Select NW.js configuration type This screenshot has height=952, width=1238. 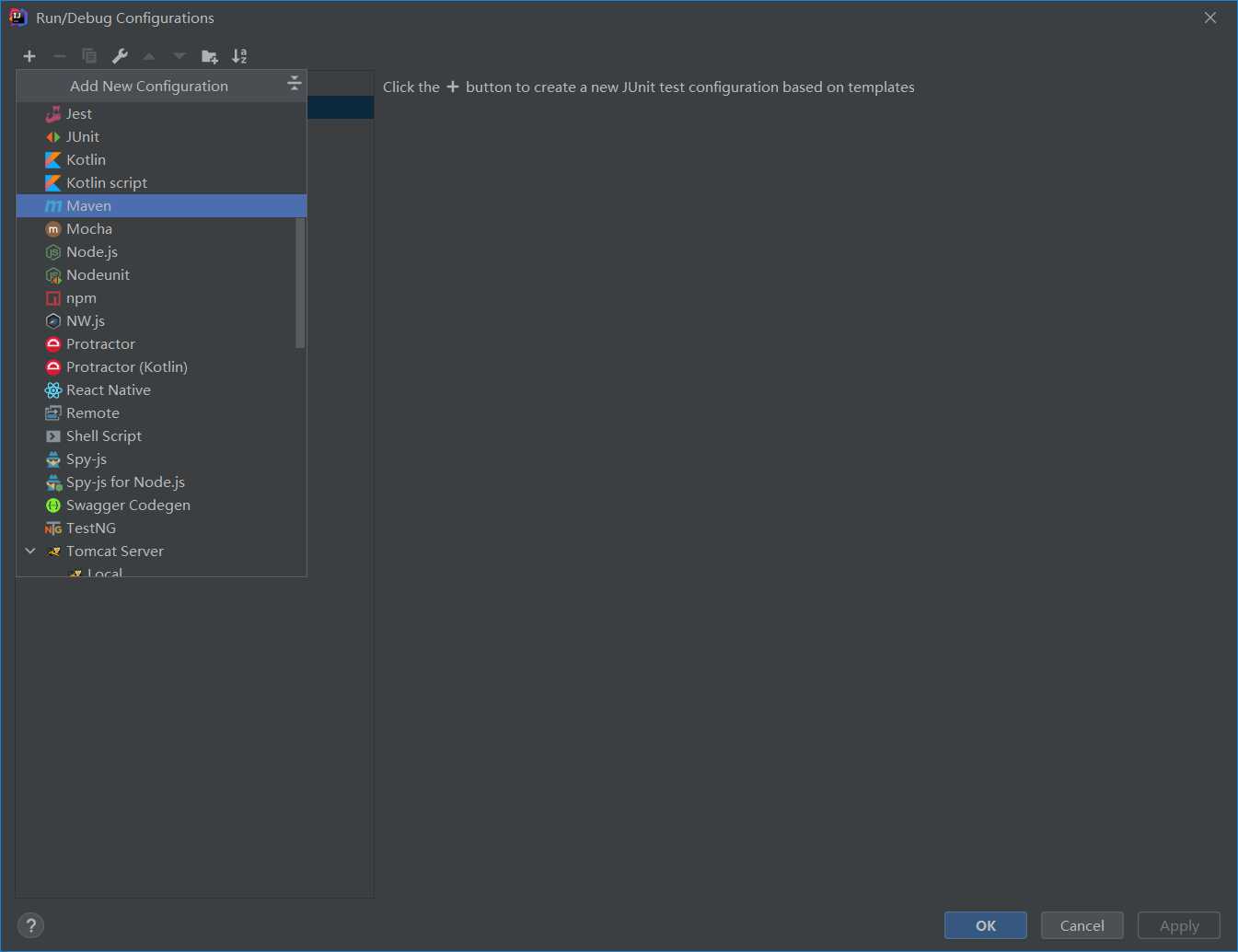pos(161,321)
